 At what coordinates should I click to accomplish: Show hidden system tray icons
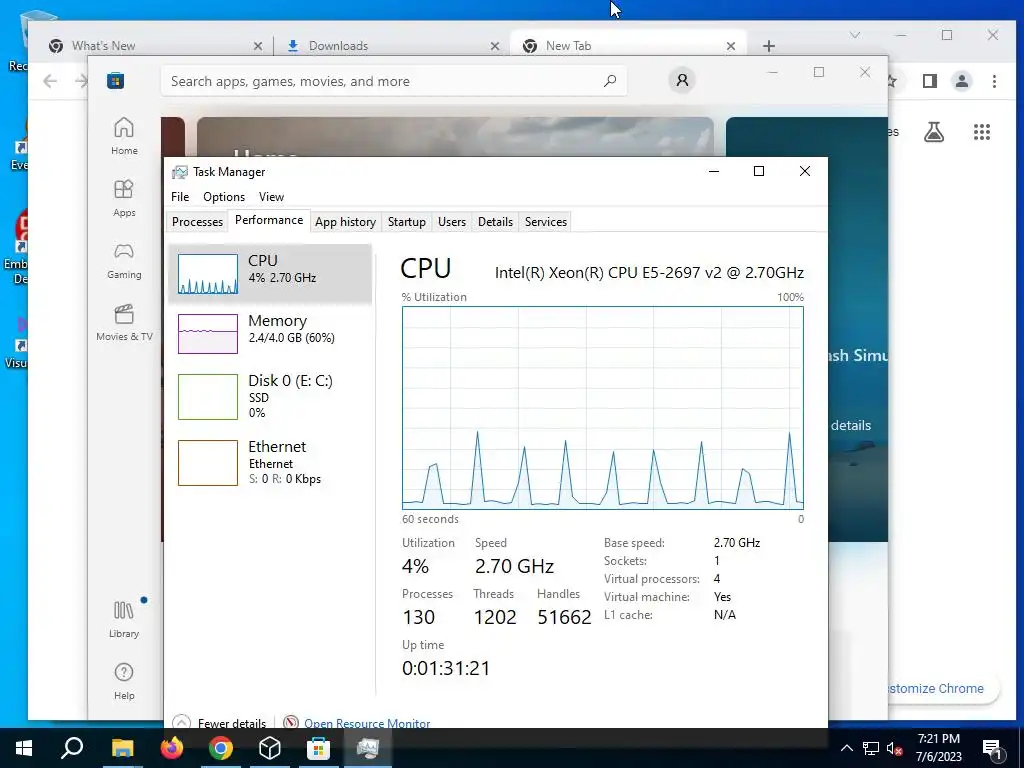pos(846,748)
